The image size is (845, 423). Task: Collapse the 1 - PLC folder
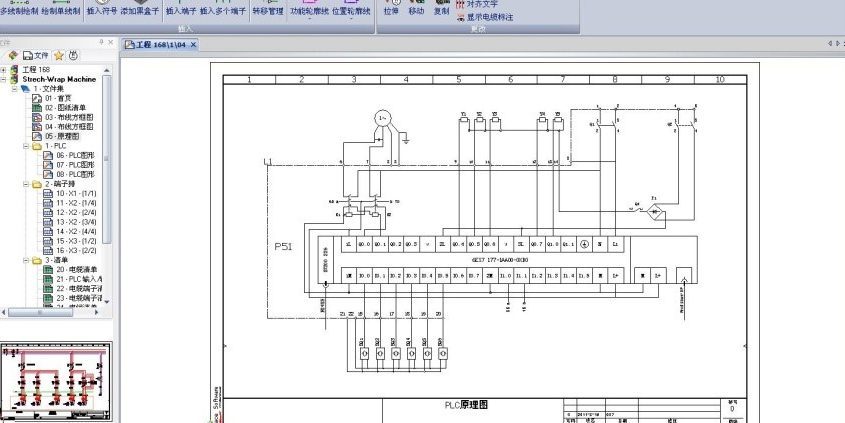[x=26, y=146]
